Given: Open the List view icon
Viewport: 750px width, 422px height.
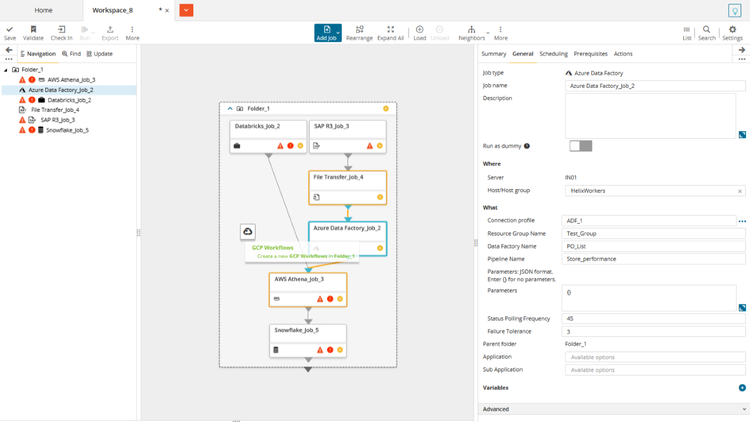Looking at the screenshot, I should 686,33.
